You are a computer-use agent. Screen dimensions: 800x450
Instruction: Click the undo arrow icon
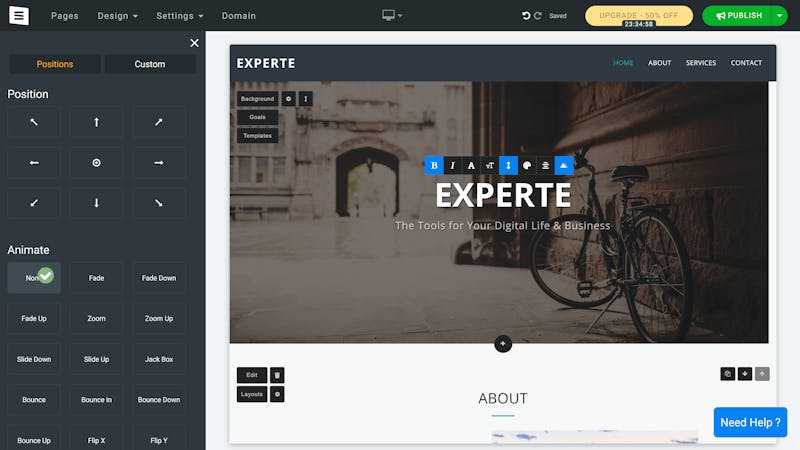526,16
